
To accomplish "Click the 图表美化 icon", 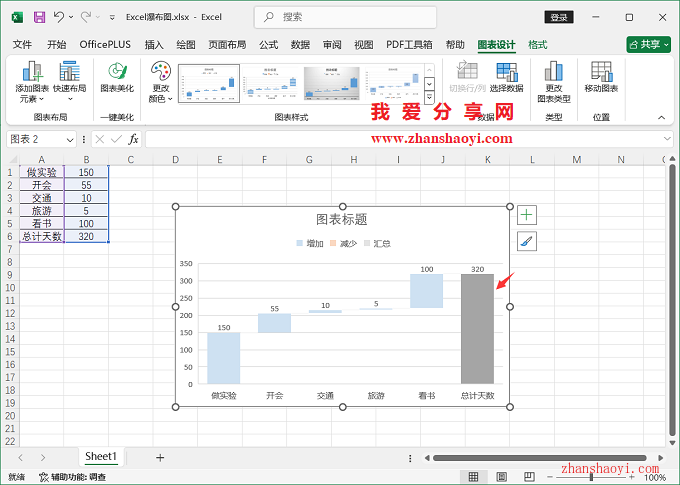I will [x=117, y=72].
